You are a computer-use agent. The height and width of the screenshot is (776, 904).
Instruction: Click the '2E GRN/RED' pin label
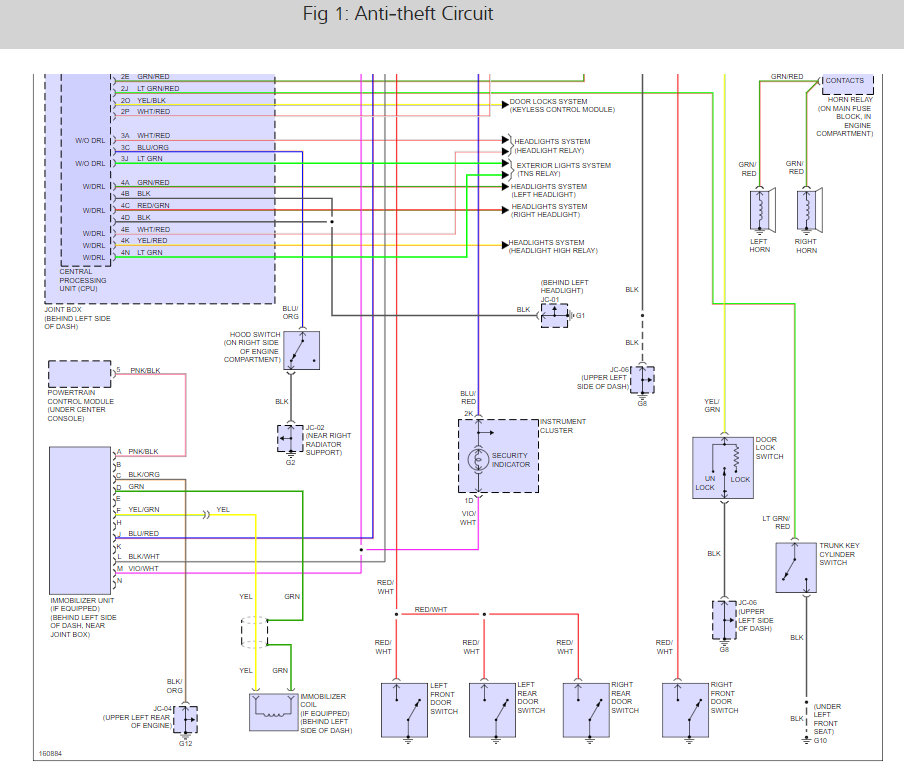click(x=145, y=77)
